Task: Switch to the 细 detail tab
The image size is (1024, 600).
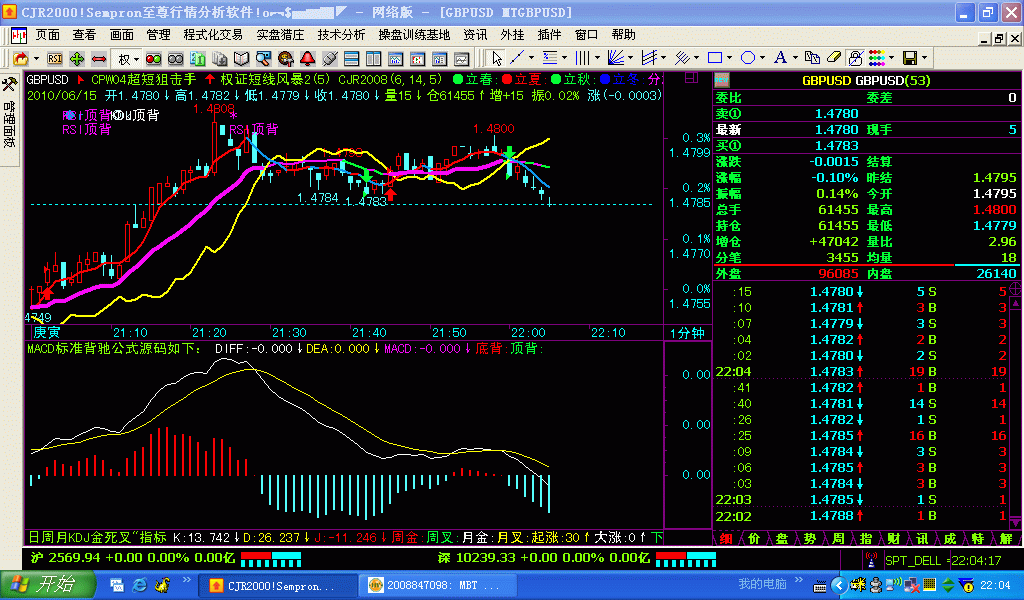Action: pyautogui.click(x=726, y=539)
